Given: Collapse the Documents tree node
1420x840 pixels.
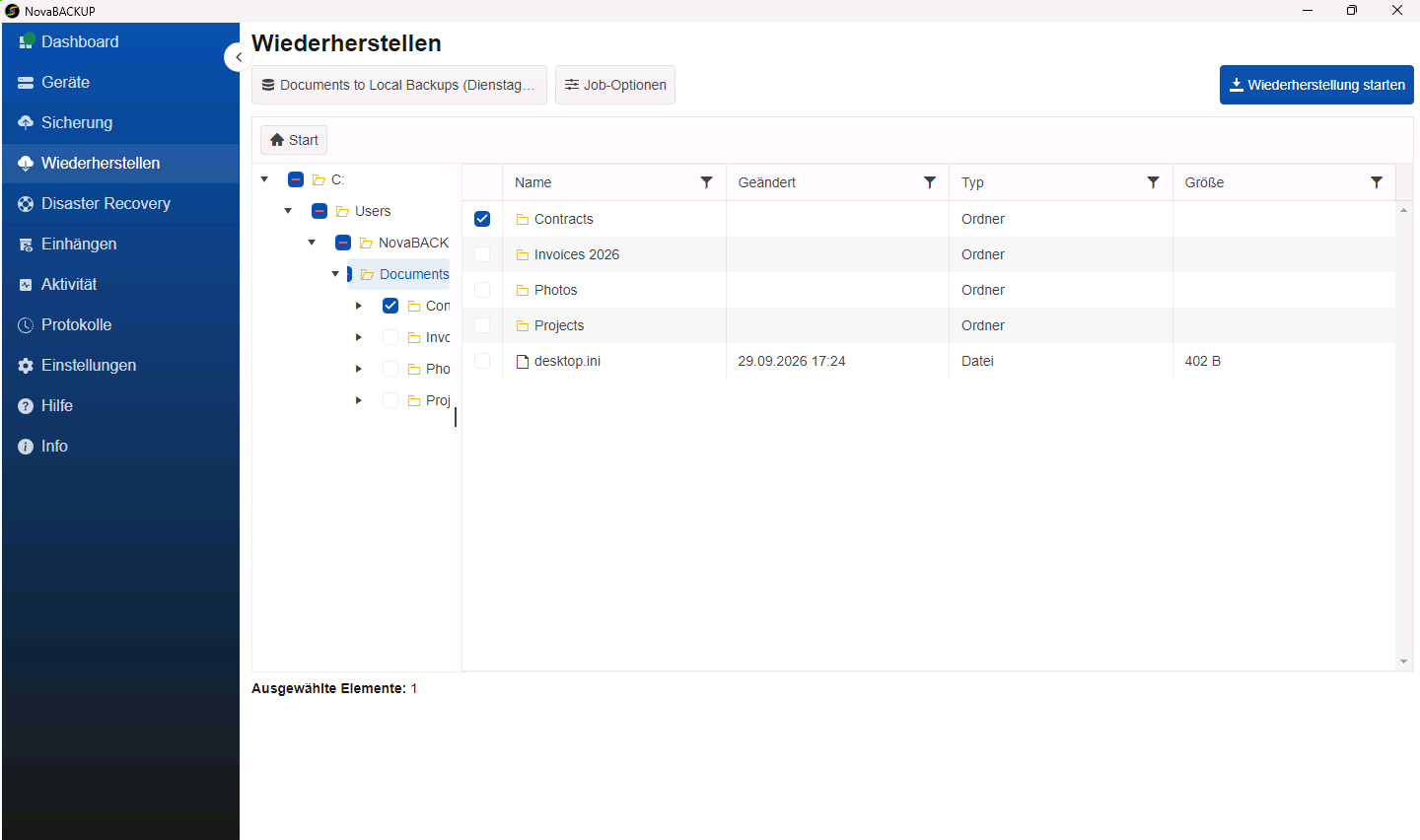Looking at the screenshot, I should pyautogui.click(x=335, y=274).
